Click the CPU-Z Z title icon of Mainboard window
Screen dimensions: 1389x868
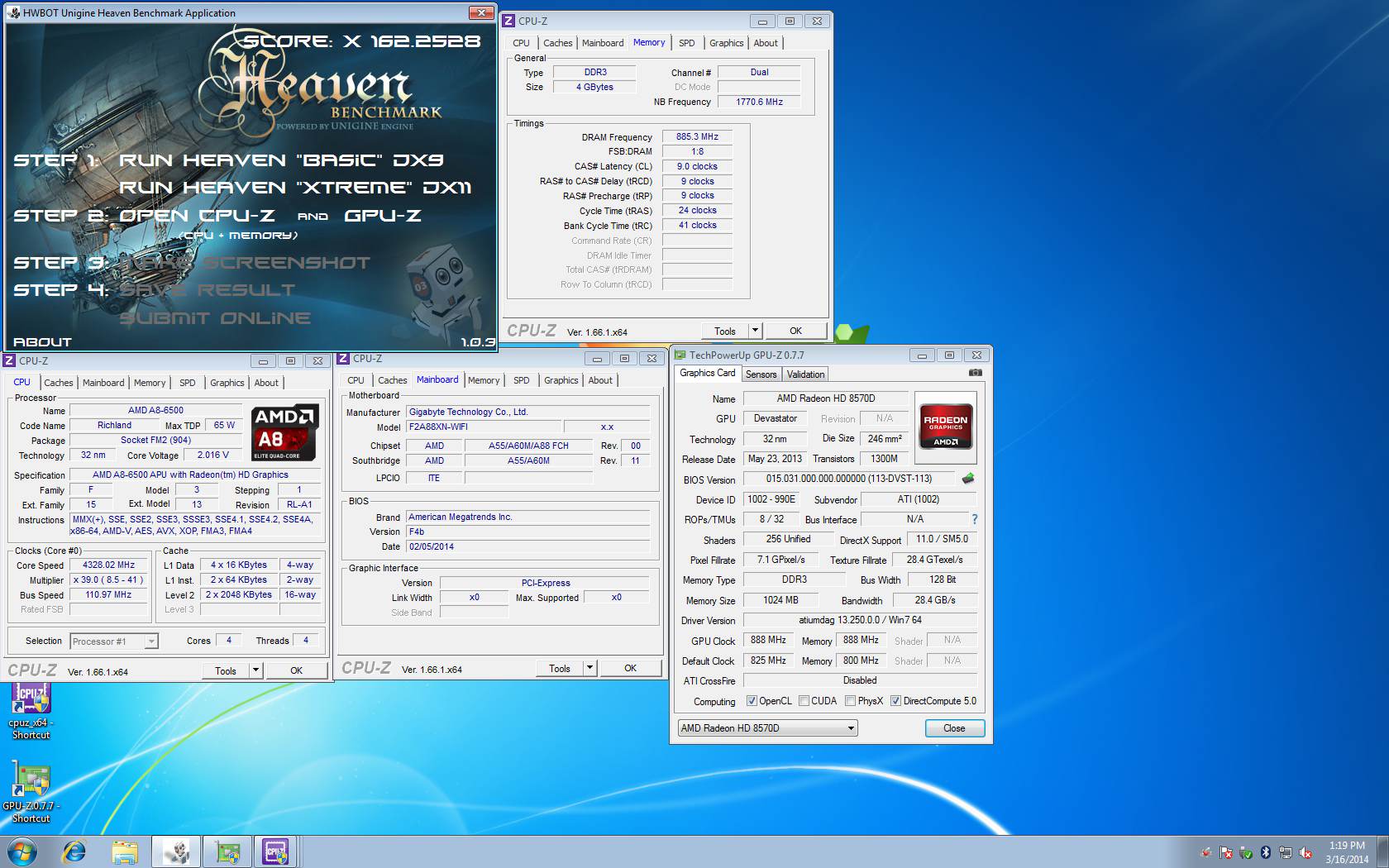[x=343, y=358]
